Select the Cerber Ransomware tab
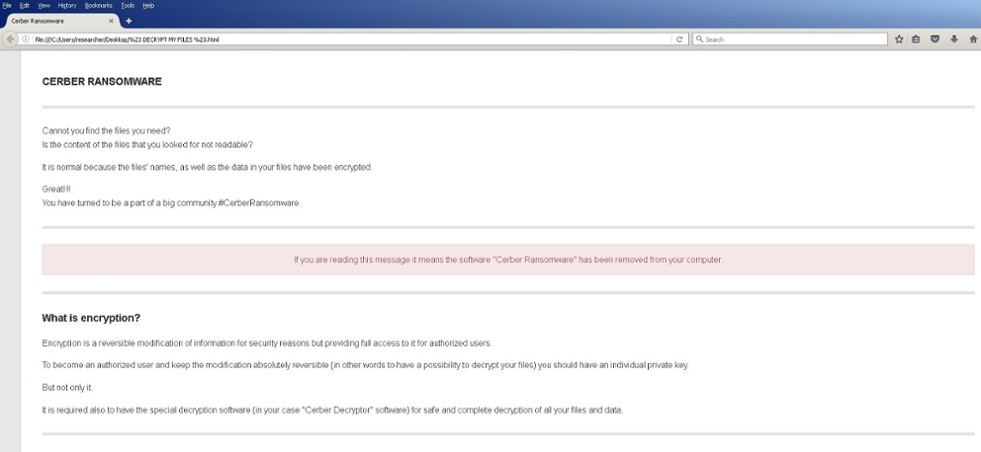The image size is (981, 452). (61, 21)
